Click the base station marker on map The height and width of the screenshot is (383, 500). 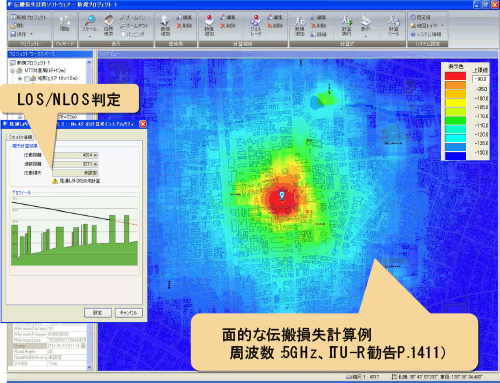pos(282,195)
